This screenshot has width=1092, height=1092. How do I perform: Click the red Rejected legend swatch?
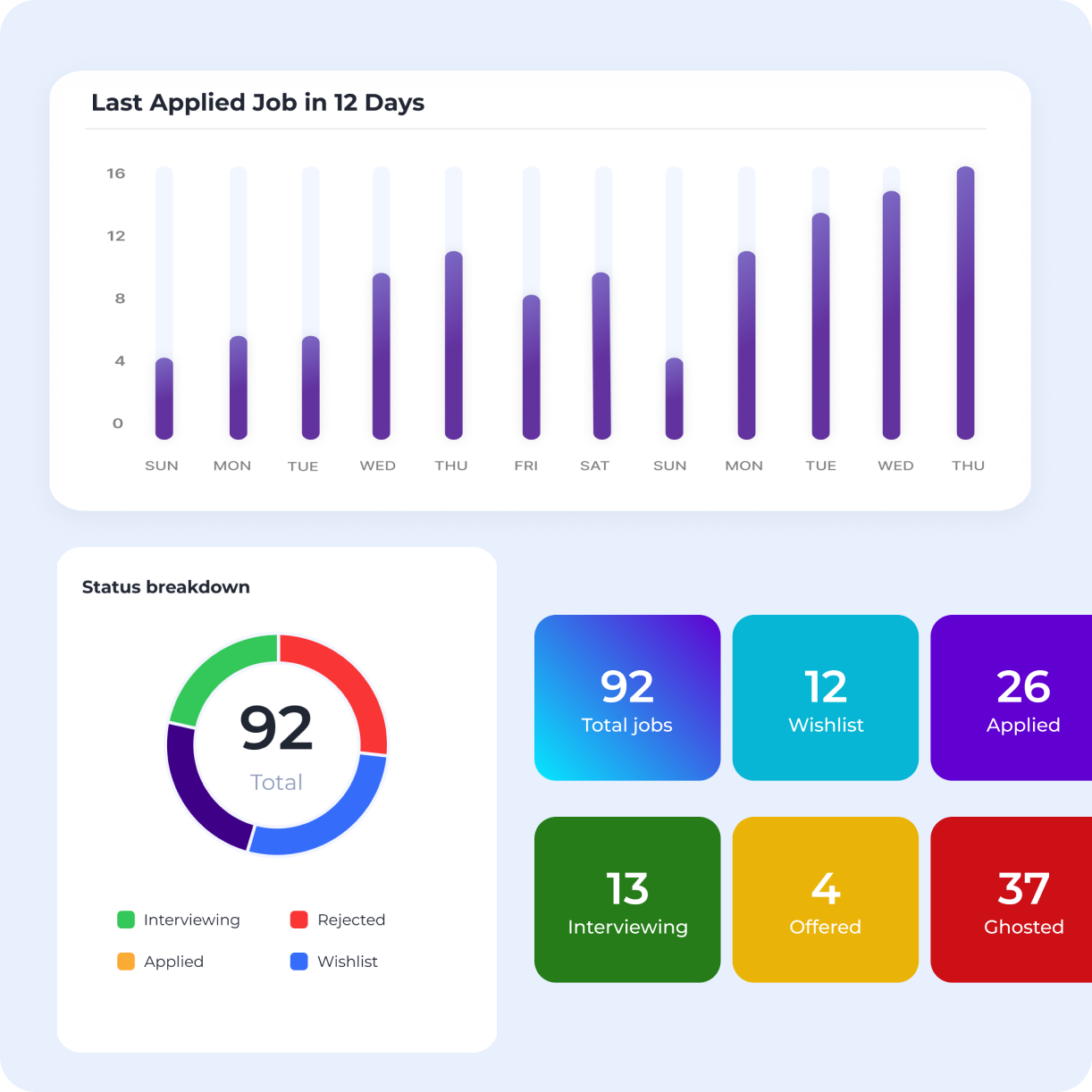click(300, 920)
